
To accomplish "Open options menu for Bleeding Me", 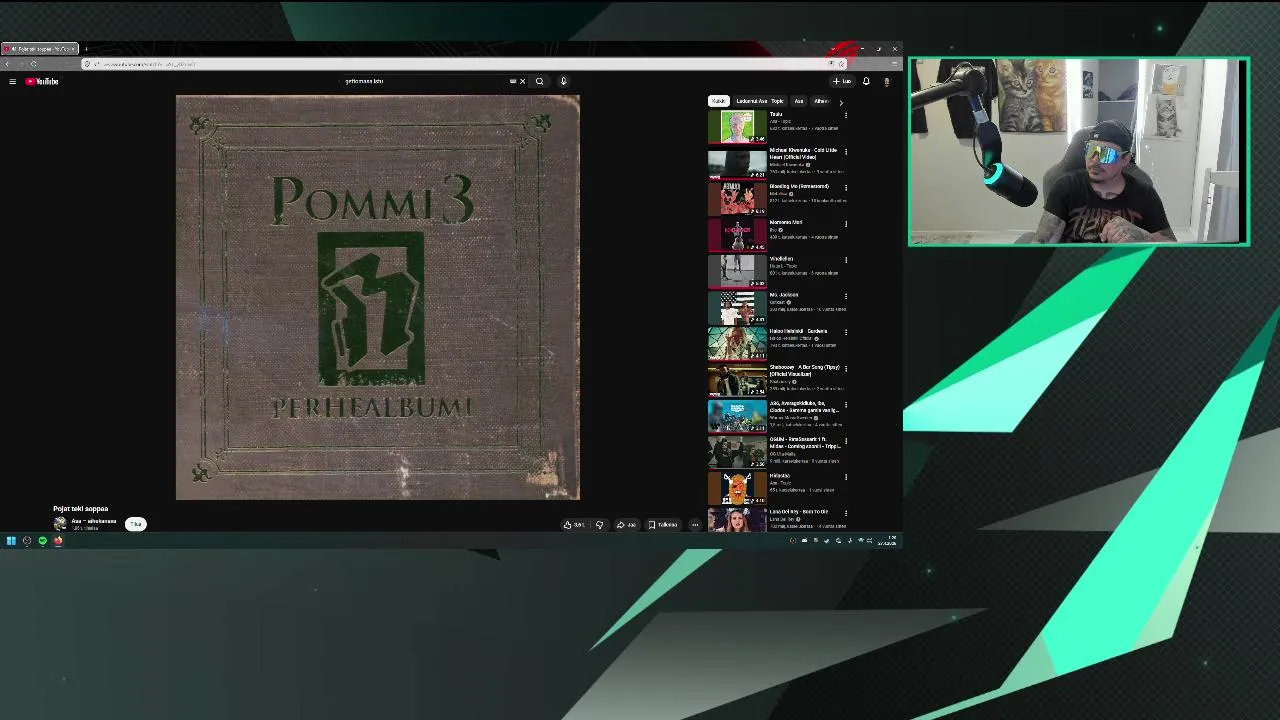I will click(x=846, y=187).
